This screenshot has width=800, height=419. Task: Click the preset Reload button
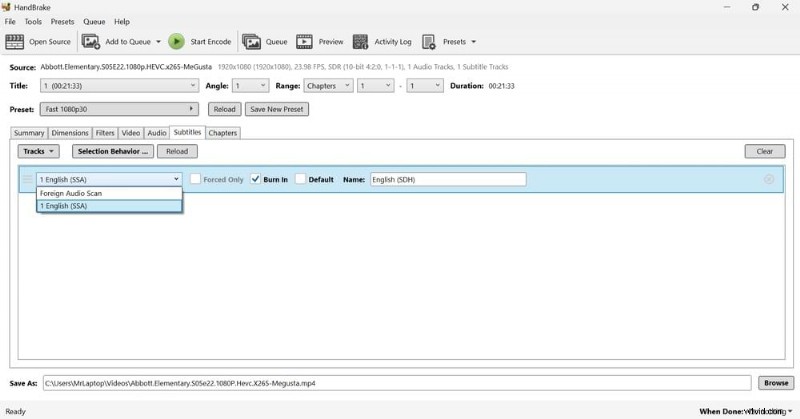224,109
